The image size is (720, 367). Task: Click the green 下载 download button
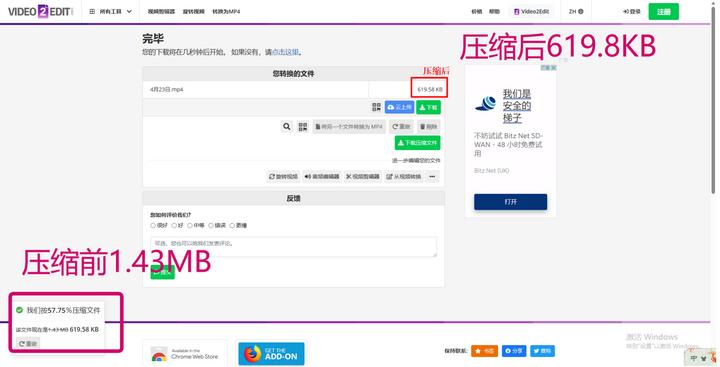tap(428, 107)
